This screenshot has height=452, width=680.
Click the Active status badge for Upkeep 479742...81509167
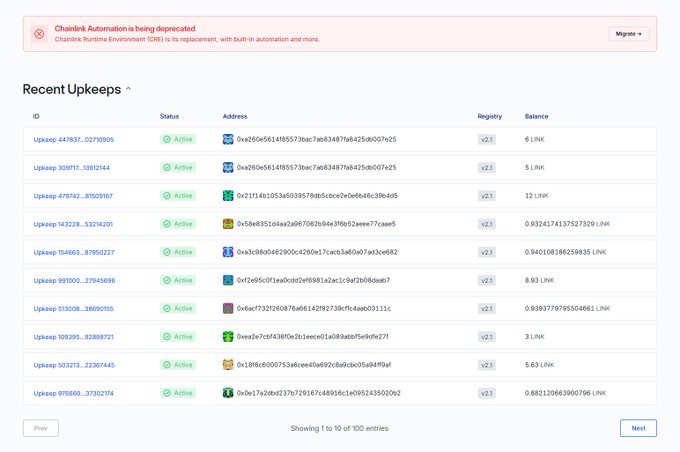tap(178, 196)
